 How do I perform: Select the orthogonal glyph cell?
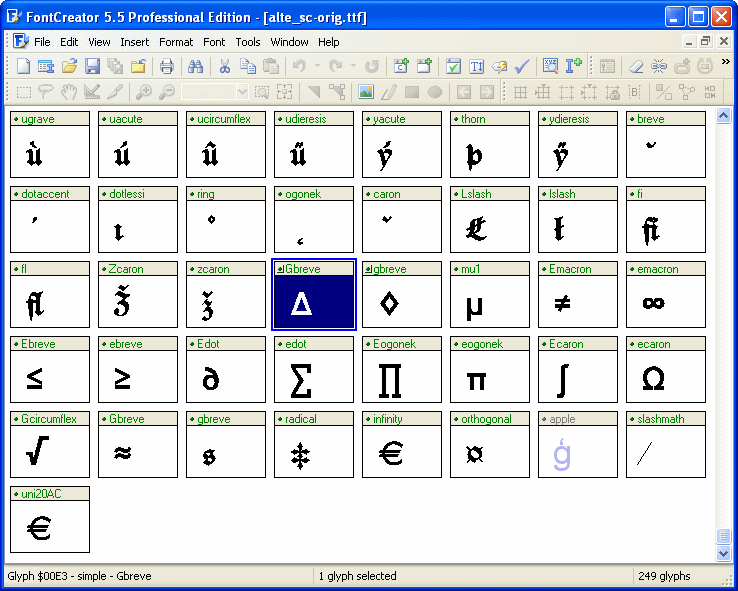coord(490,445)
